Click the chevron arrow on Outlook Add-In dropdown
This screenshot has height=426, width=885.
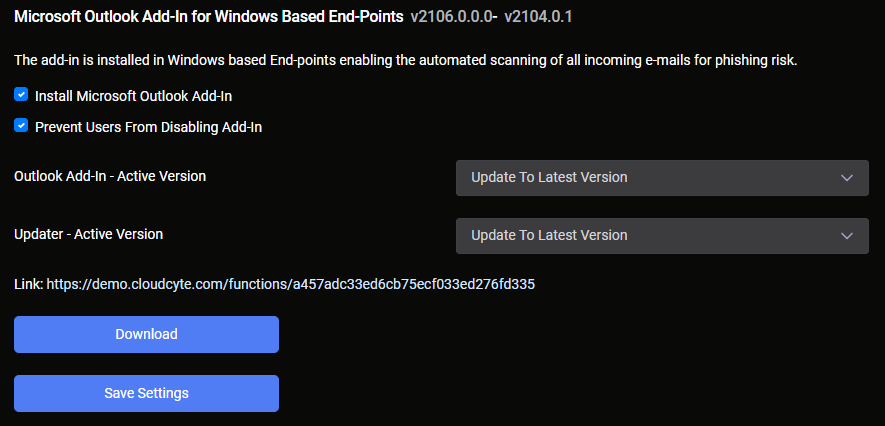(x=847, y=178)
